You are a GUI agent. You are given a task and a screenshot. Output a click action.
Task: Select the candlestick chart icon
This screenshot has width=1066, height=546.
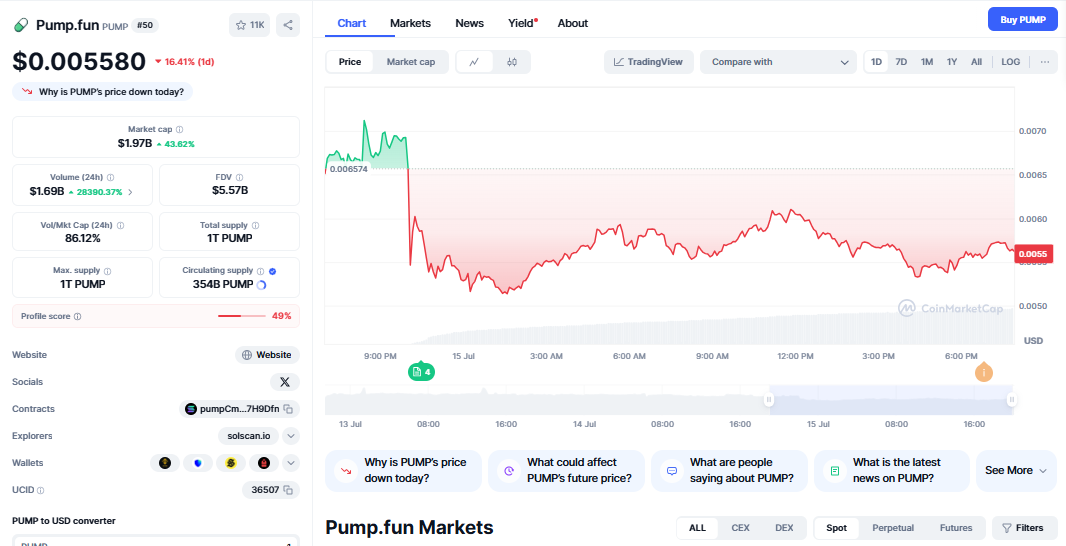pos(512,62)
